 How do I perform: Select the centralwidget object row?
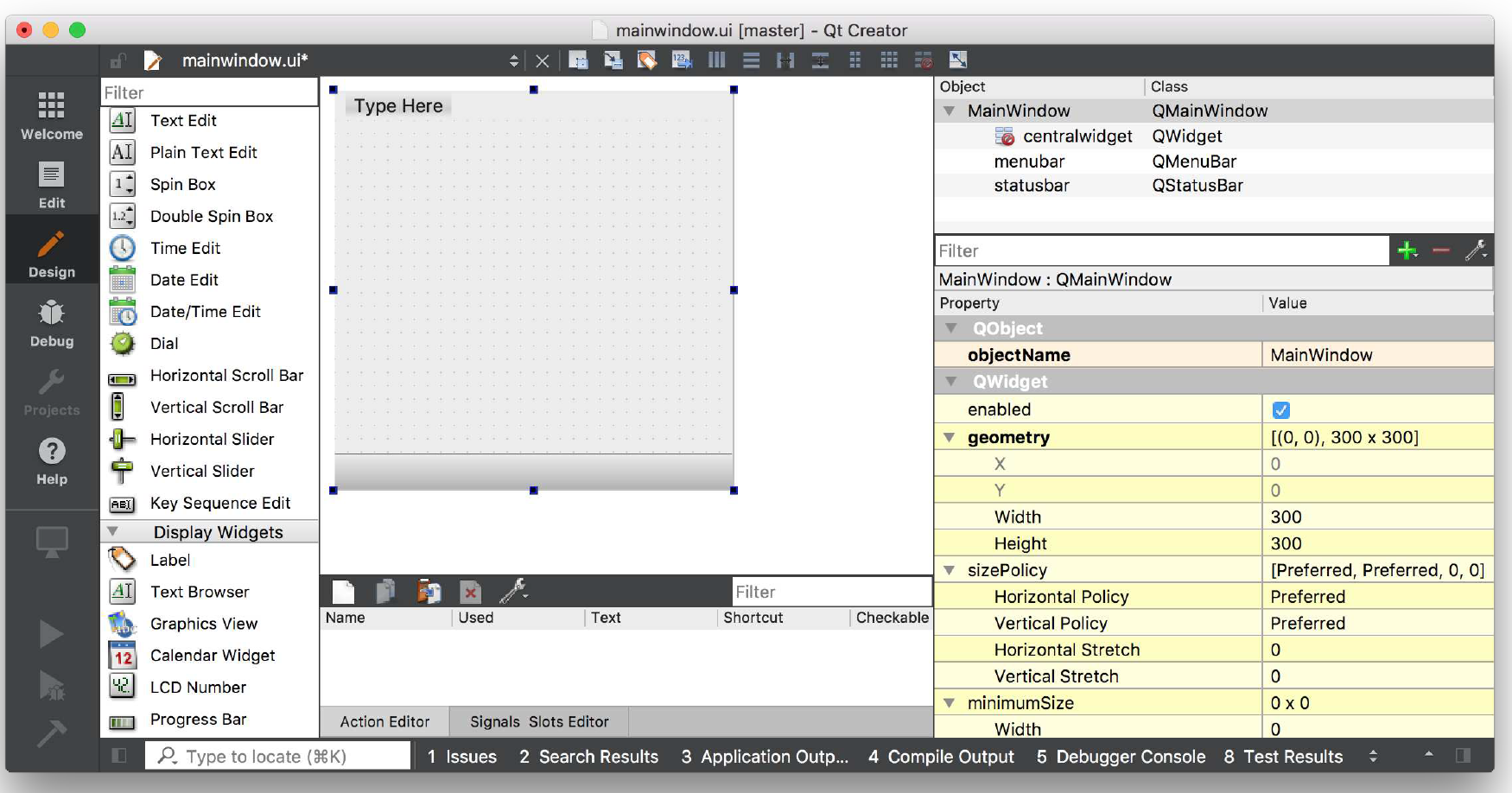1214,136
